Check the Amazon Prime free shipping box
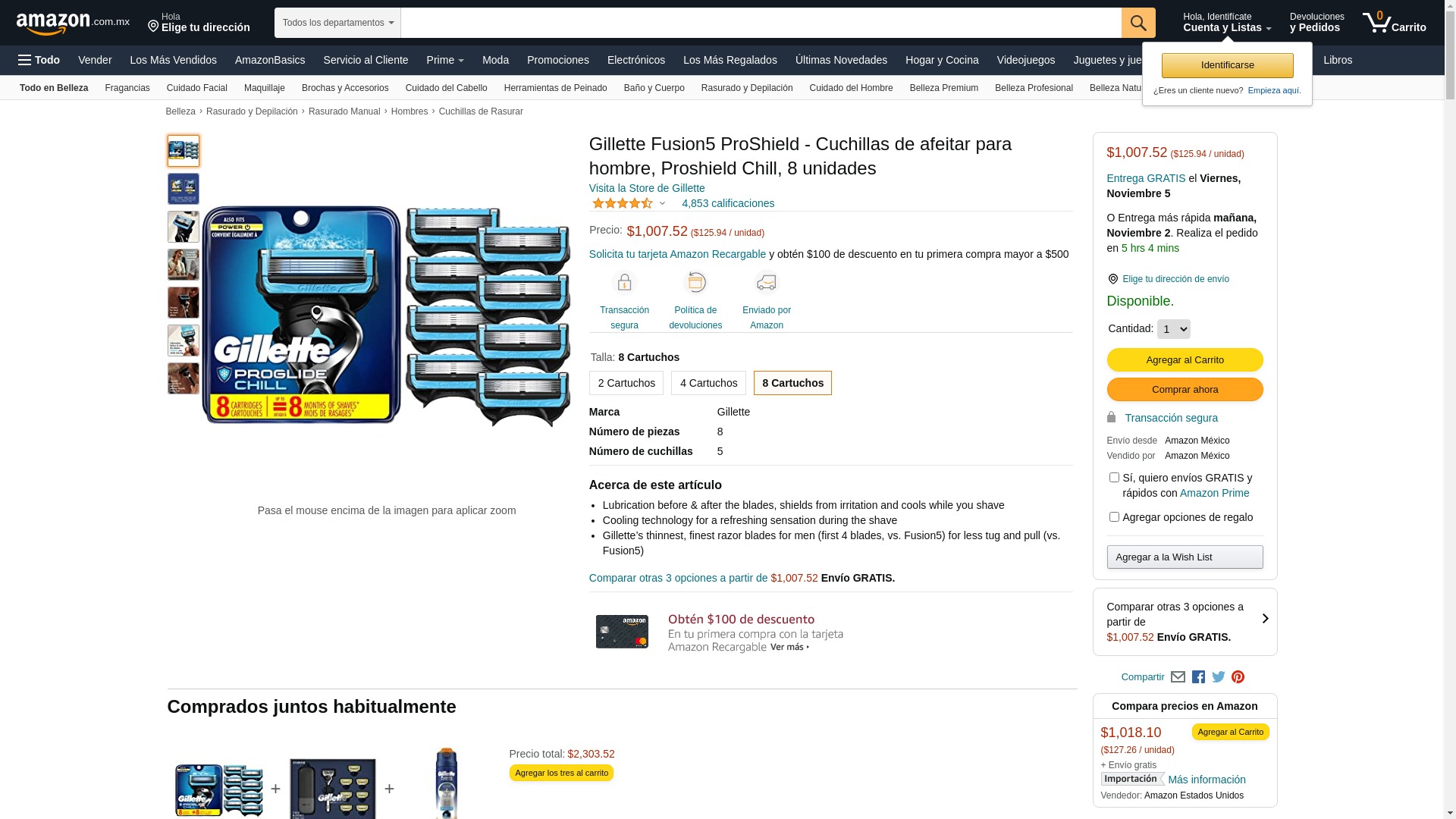 [x=1114, y=478]
